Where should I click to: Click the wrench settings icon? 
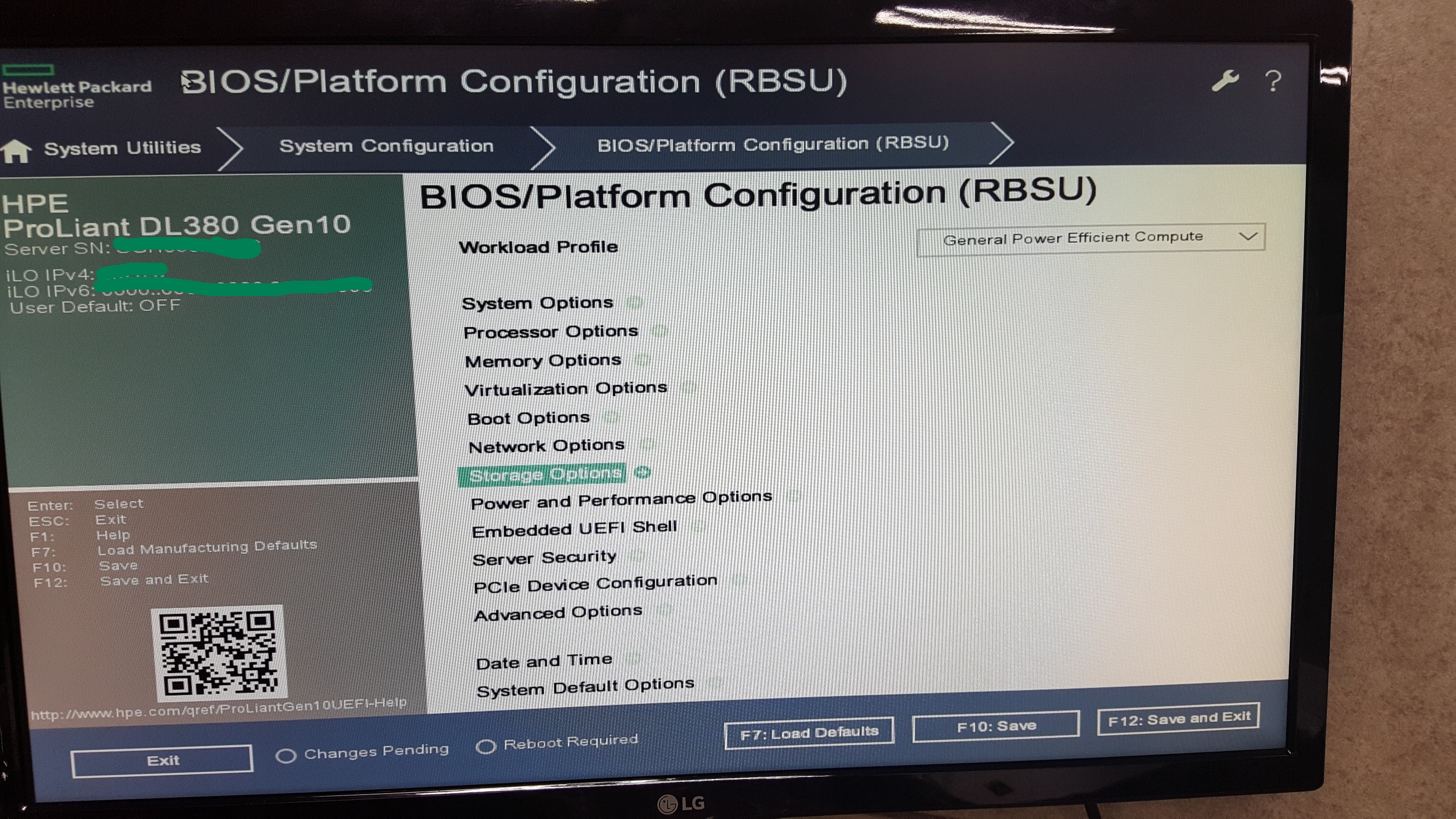(x=1225, y=81)
